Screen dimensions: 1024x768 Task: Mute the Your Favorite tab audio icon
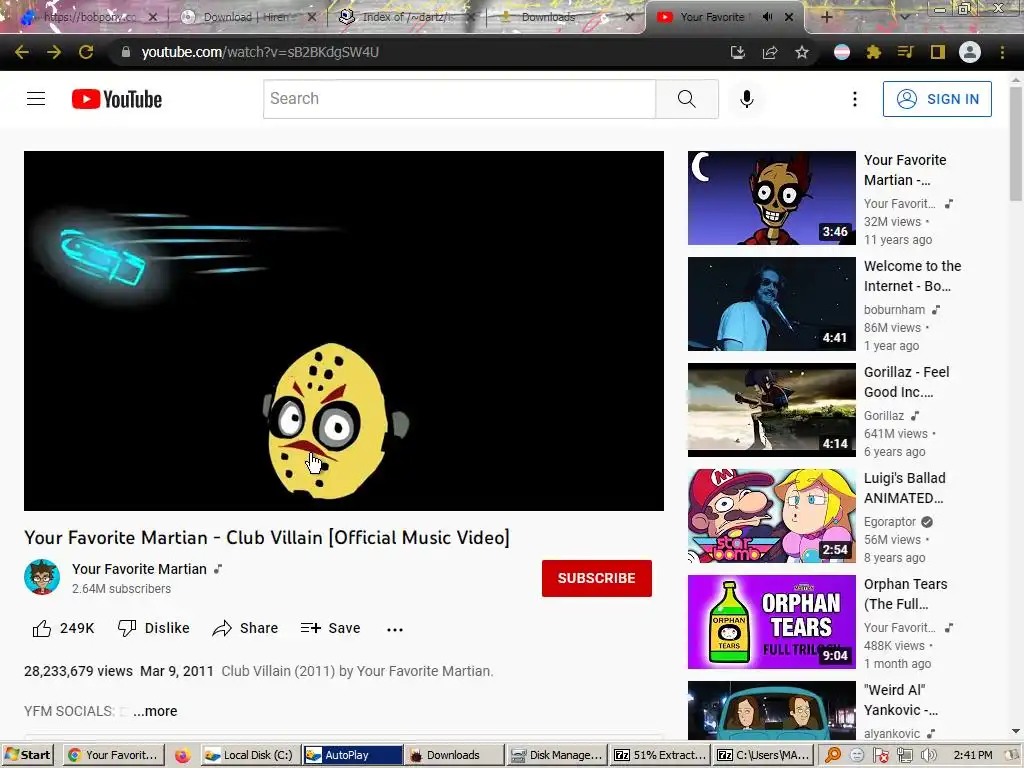767,17
